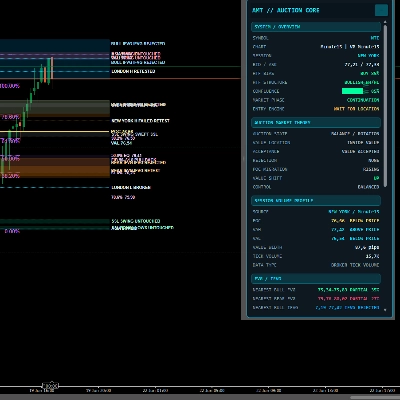Click the RISING POC migration value
The height and width of the screenshot is (400, 400).
coord(371,169)
